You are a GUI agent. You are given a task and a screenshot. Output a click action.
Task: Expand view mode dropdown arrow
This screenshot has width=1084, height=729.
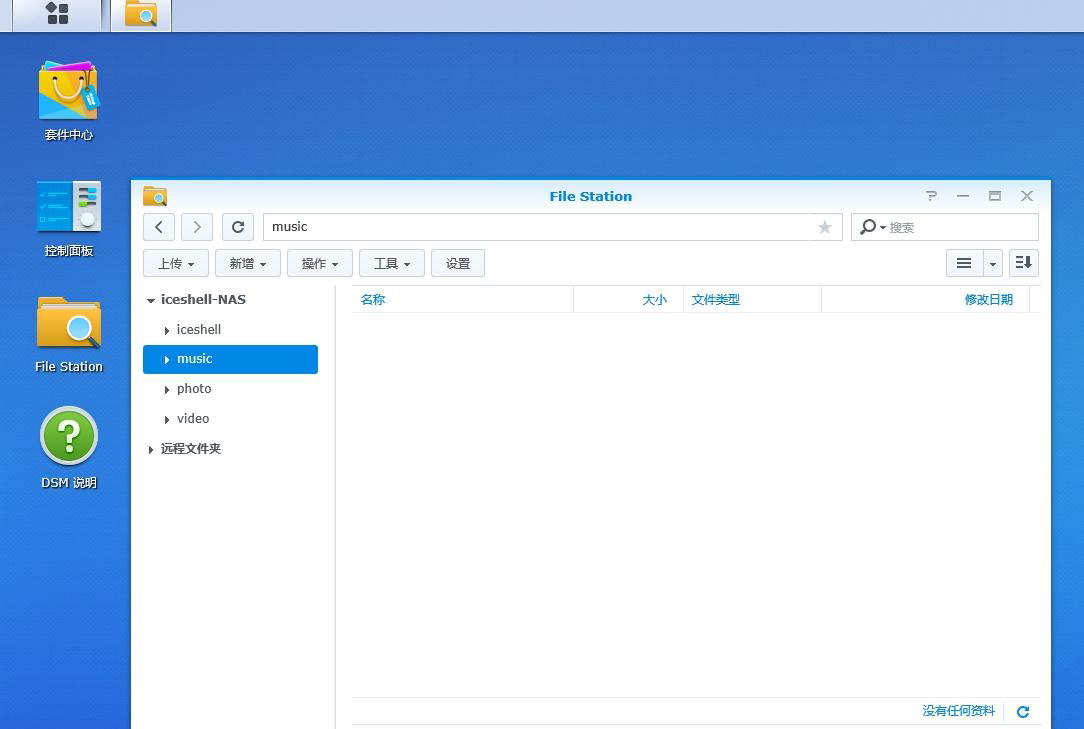[993, 263]
